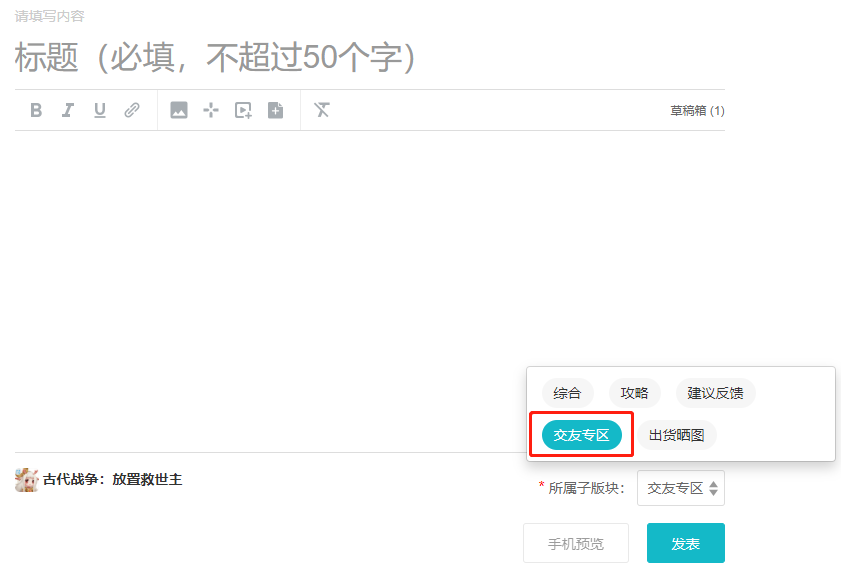Open the 所属子版块 dropdown showing 交友专区

[x=681, y=488]
